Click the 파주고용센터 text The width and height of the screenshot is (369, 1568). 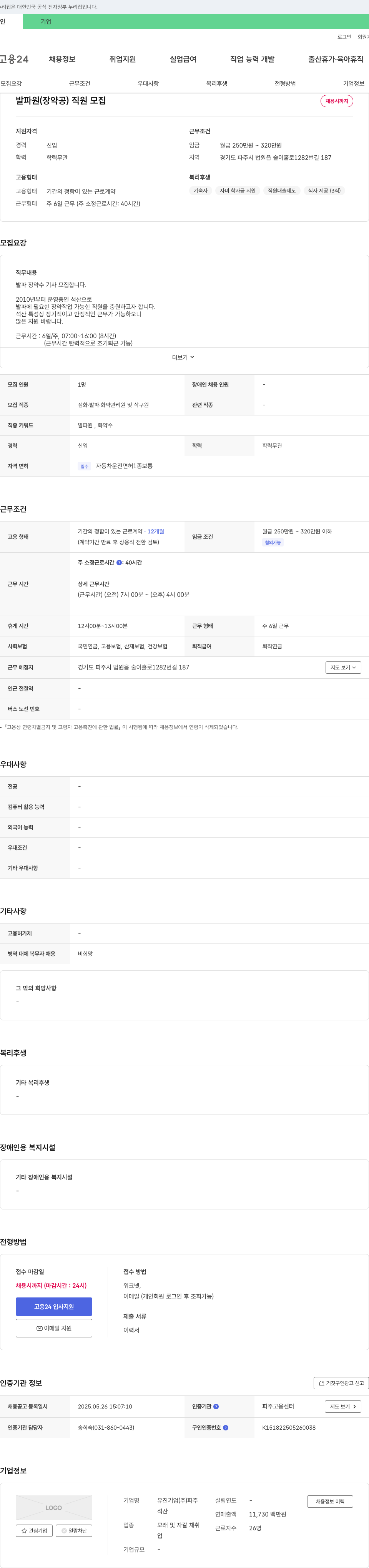(278, 1407)
